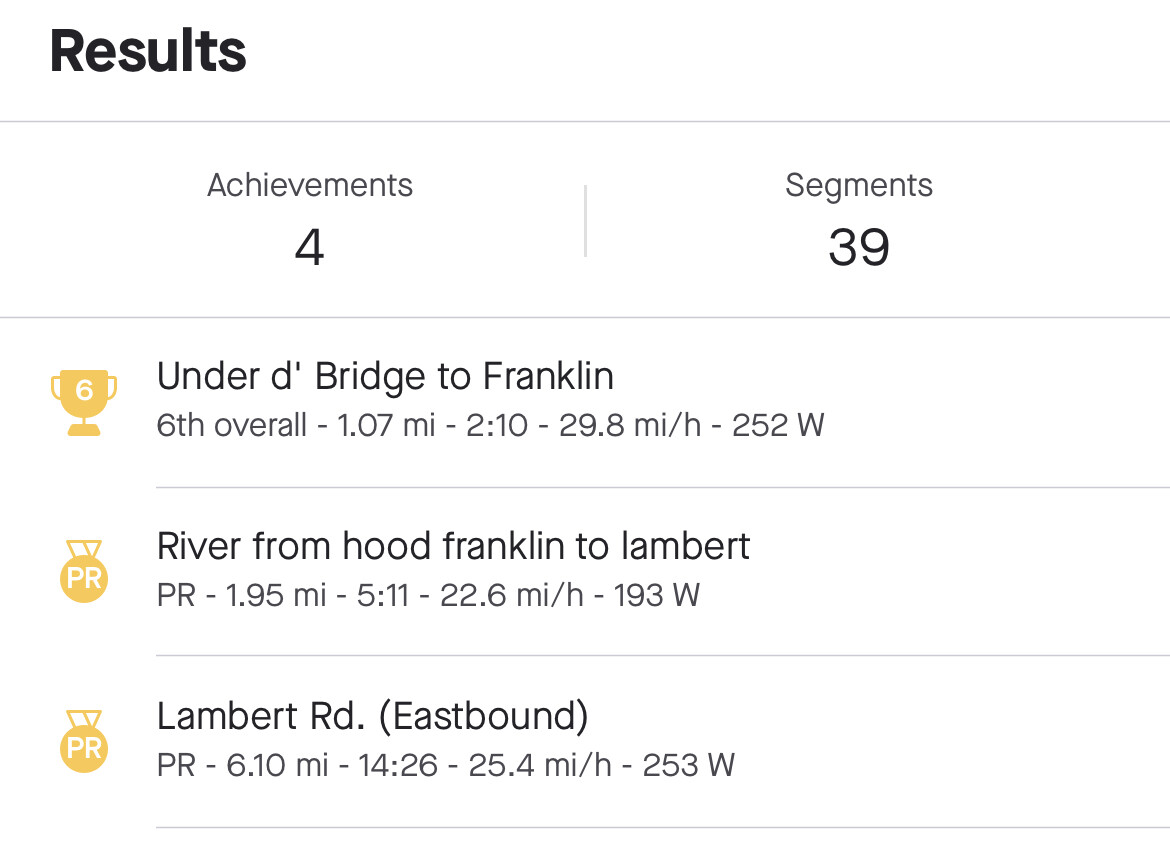Click the gold 6th place trophy icon
The height and width of the screenshot is (851, 1170).
84,400
